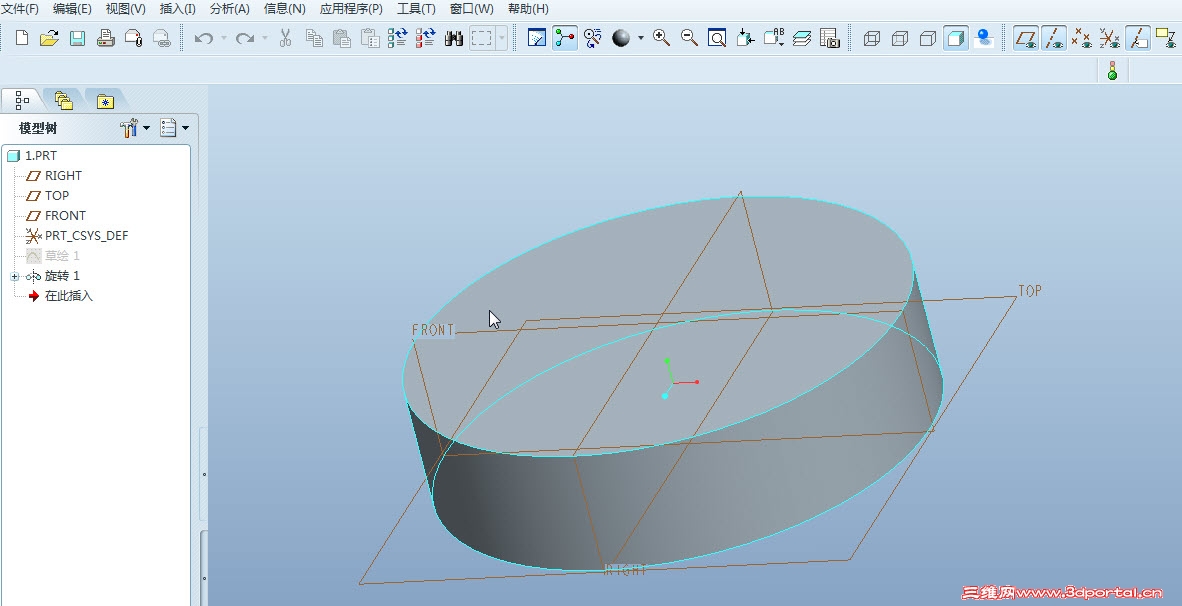Switch to the Favorites navigator tab
Screen dimensions: 1182x606
point(105,100)
